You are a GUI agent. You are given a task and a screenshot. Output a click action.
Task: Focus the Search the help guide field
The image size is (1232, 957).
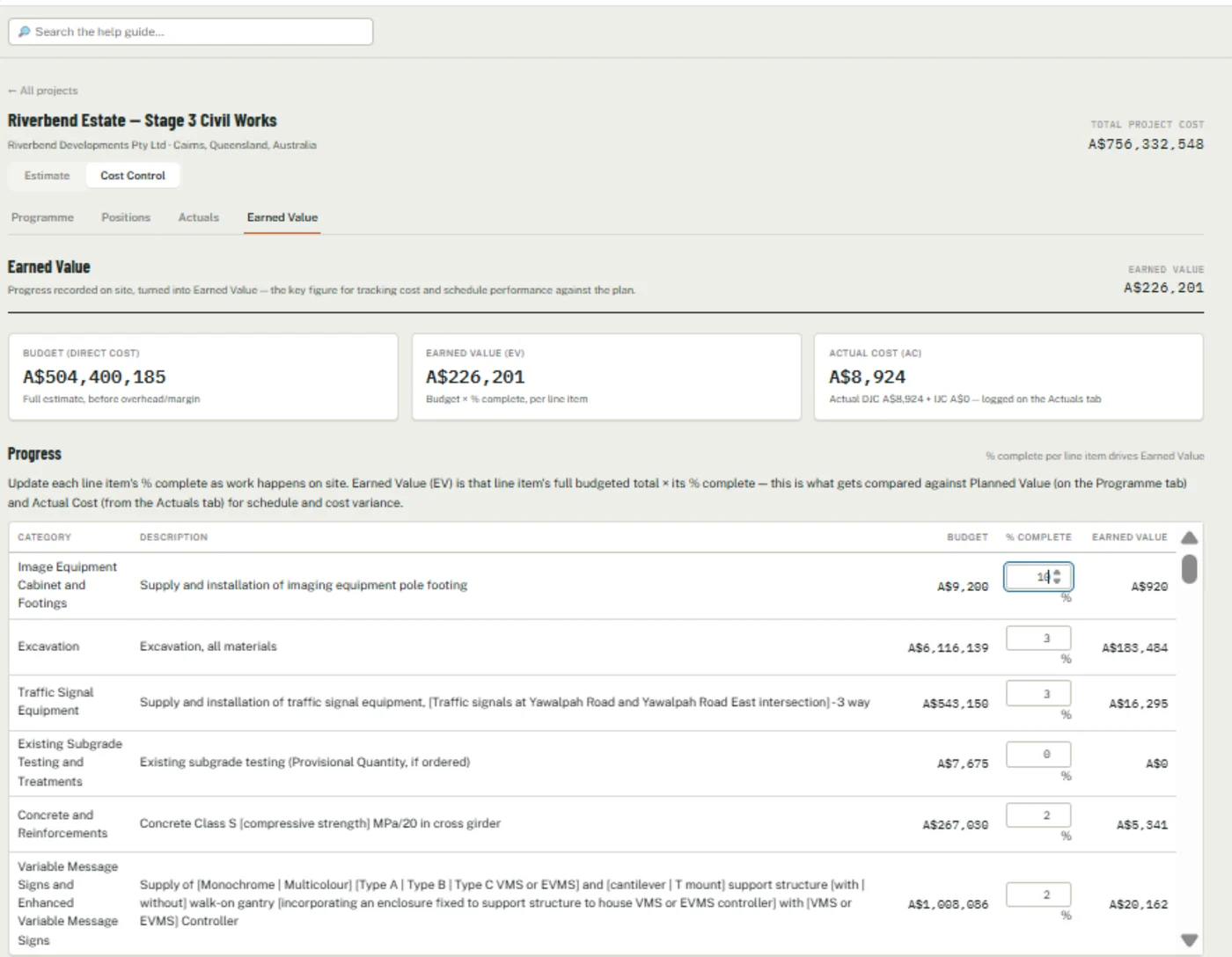[x=191, y=32]
